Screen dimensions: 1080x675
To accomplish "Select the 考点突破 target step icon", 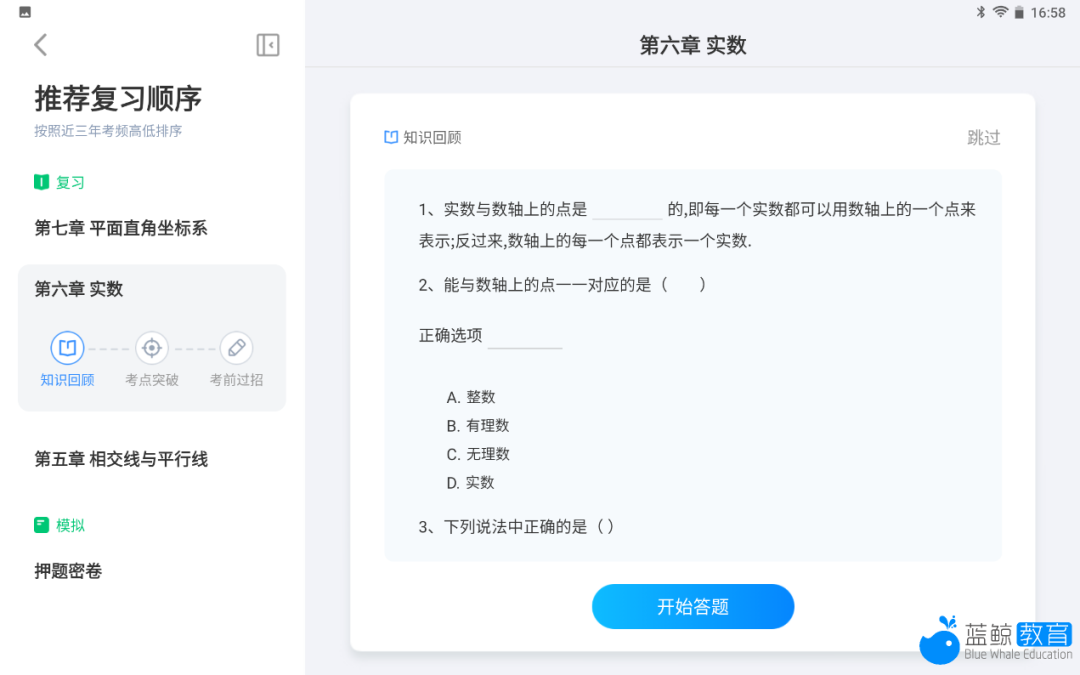I will 152,348.
